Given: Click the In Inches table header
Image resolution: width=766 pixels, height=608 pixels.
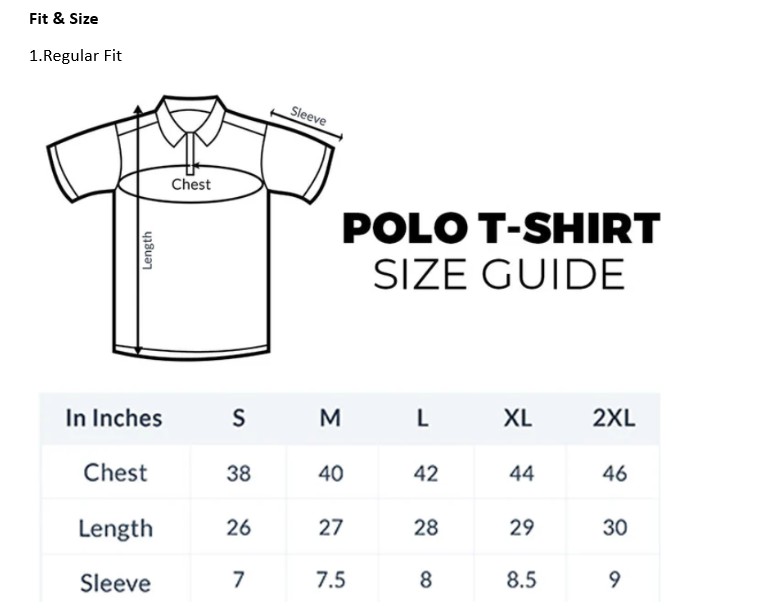Looking at the screenshot, I should (113, 418).
